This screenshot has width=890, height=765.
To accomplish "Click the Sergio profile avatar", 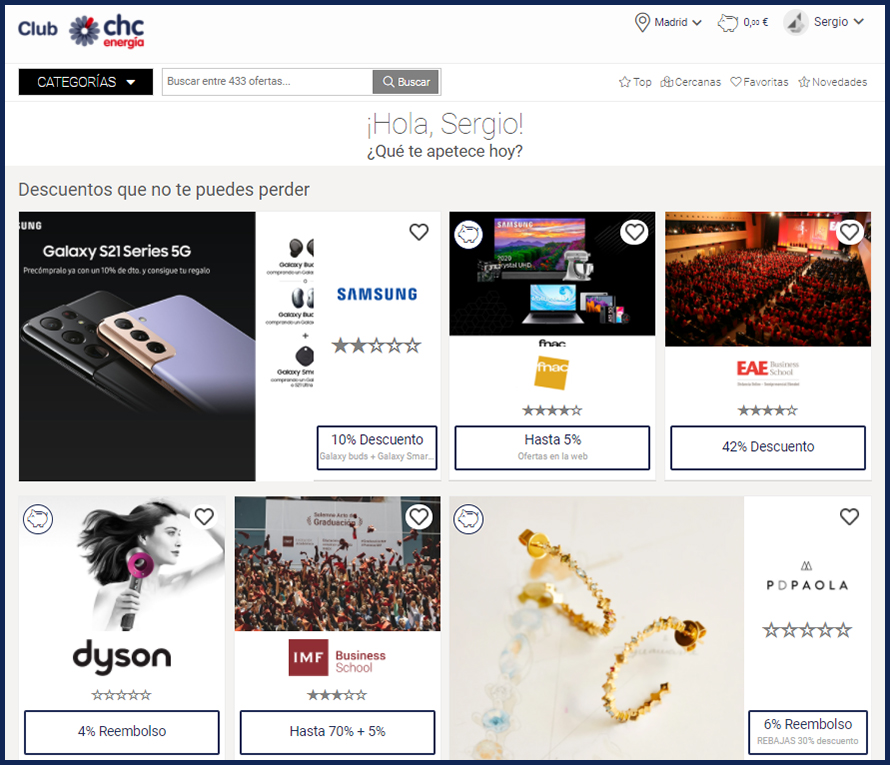I will coord(795,23).
